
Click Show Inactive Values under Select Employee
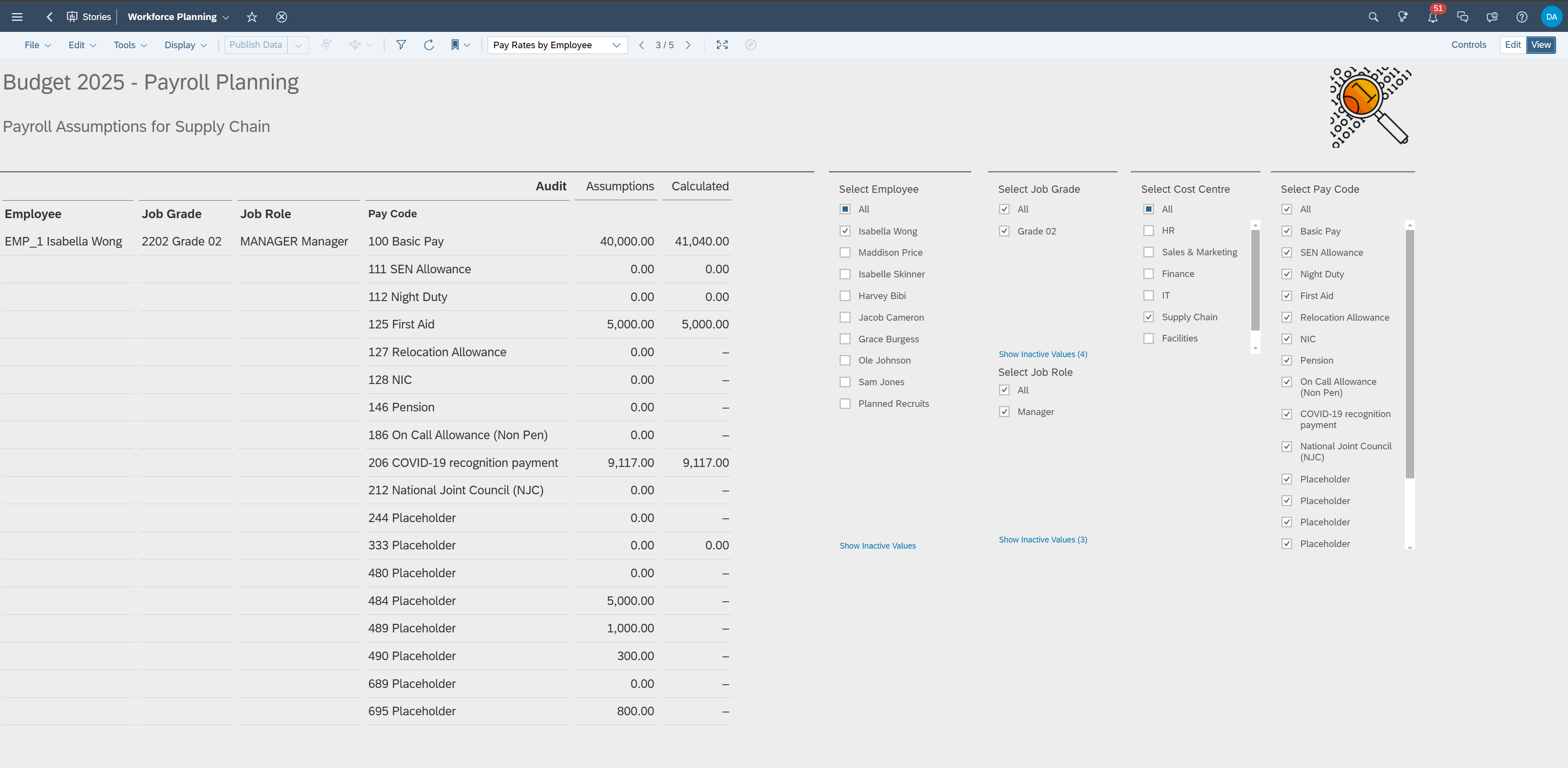point(878,546)
